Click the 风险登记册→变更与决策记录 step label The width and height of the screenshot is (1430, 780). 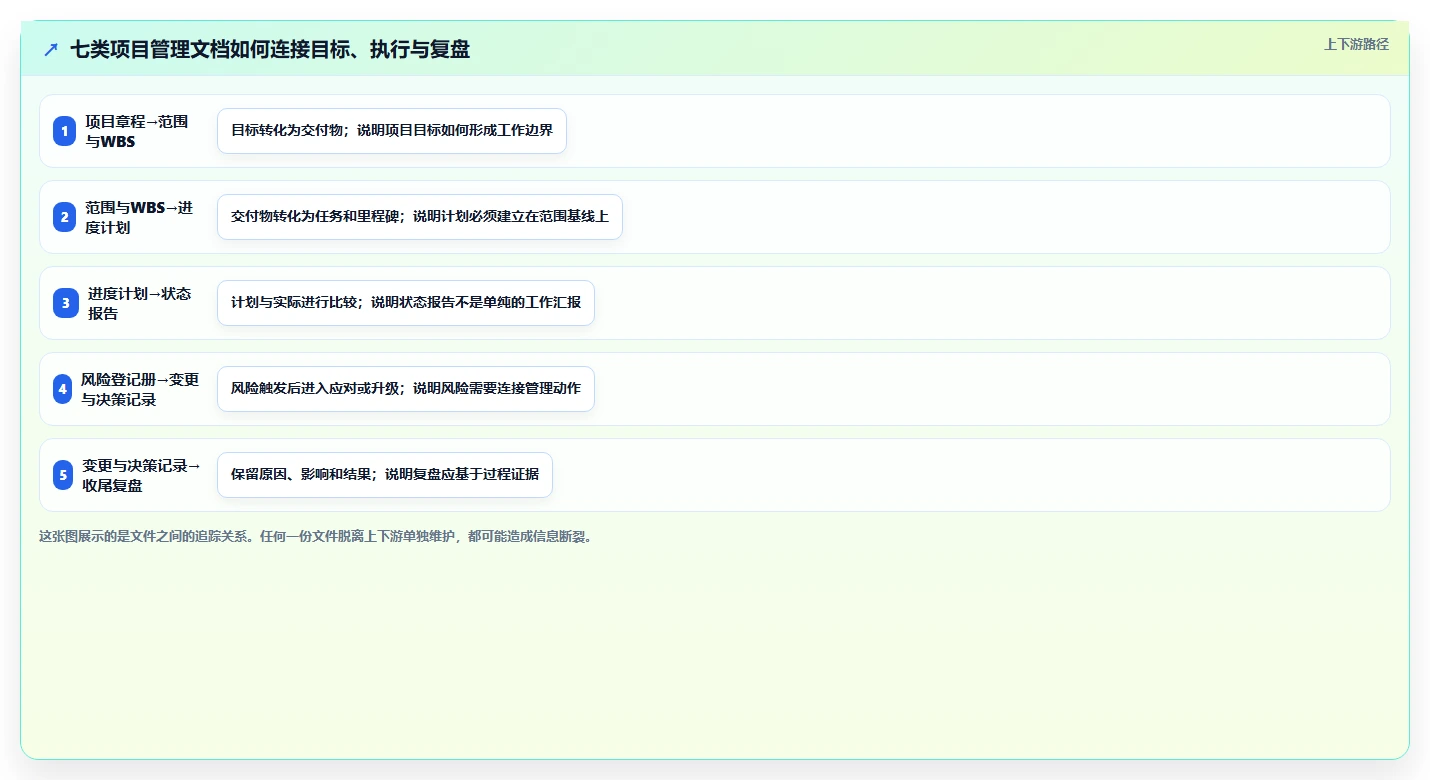[140, 389]
